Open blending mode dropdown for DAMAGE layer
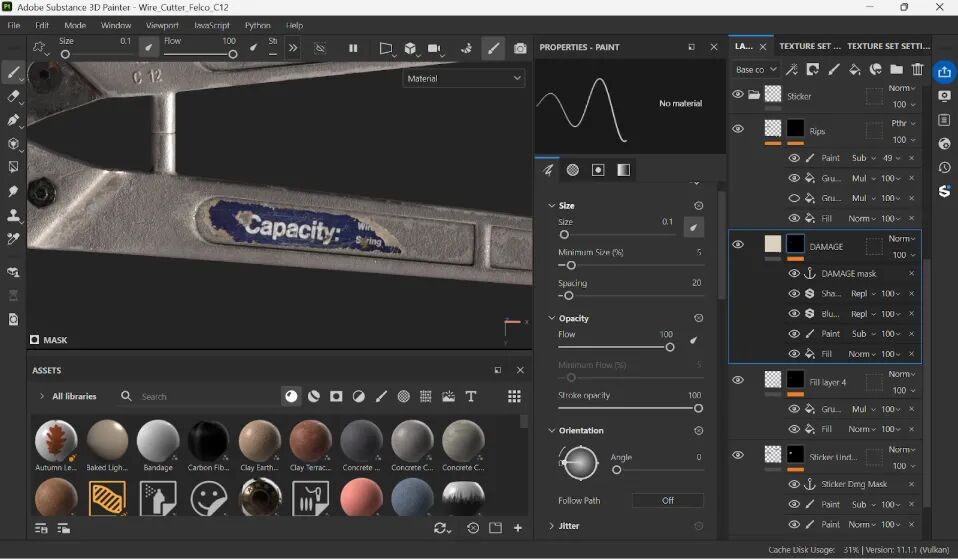 pyautogui.click(x=902, y=239)
